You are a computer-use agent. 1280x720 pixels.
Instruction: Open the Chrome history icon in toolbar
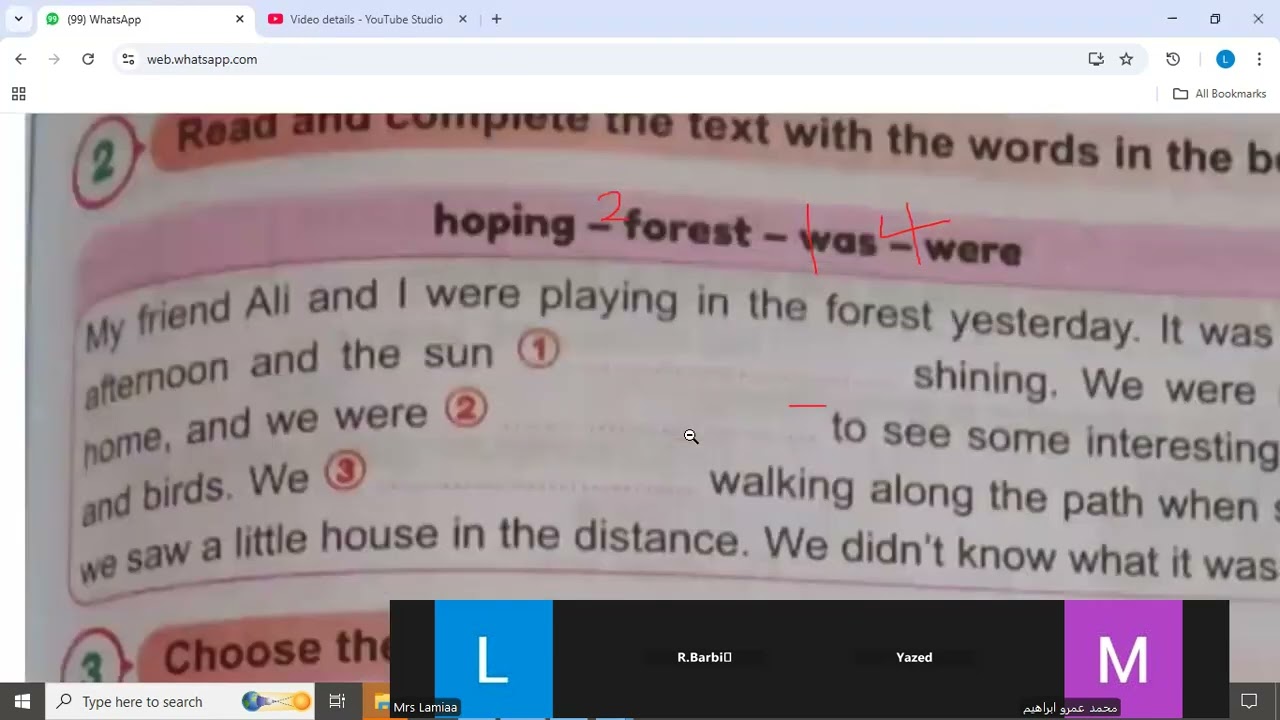point(1173,59)
